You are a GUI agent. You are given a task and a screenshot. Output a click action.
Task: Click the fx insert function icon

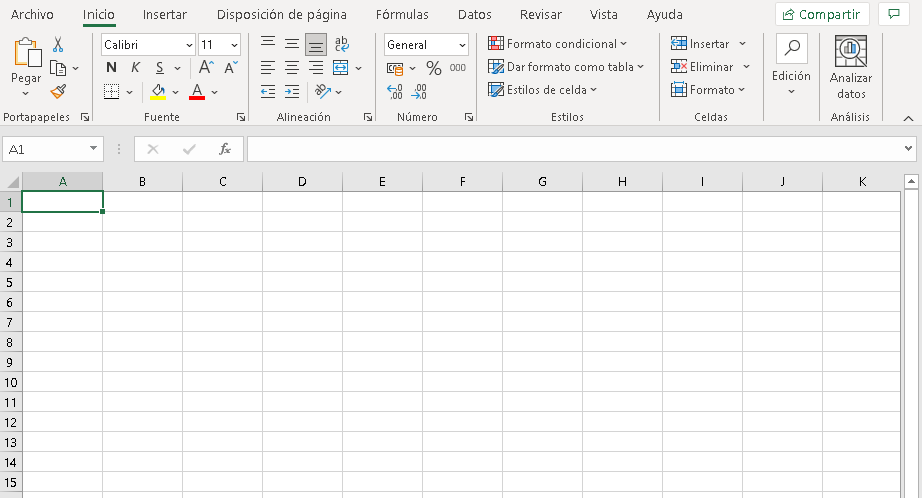click(225, 149)
